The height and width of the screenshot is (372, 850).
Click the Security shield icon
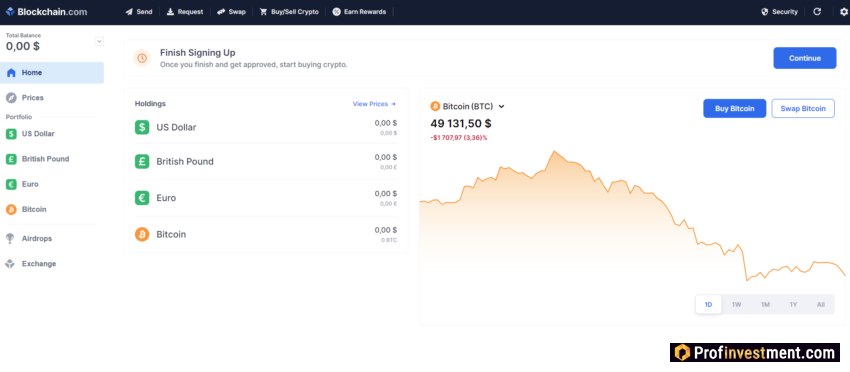pos(765,12)
